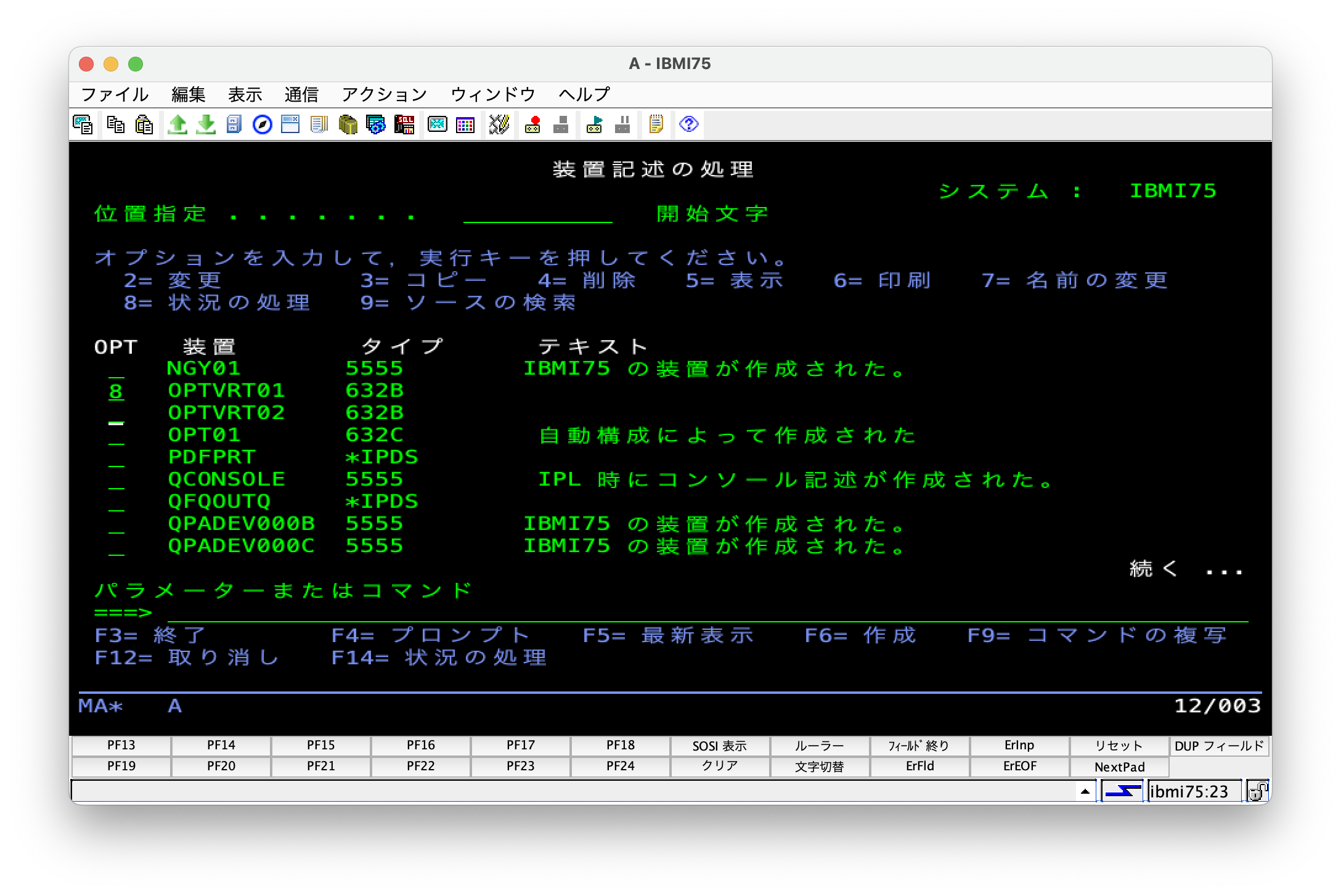Expand the status bar up-arrow button
Image resolution: width=1341 pixels, height=896 pixels.
tap(1085, 791)
